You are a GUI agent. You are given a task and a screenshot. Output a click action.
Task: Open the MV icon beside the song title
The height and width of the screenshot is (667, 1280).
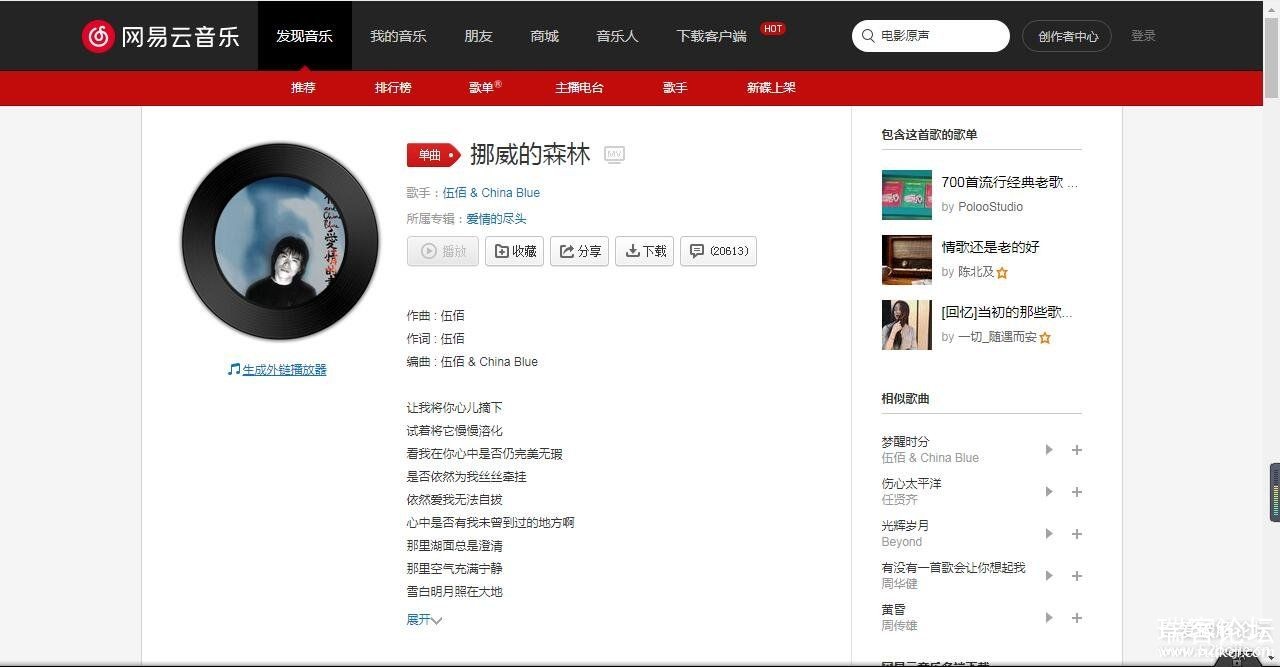click(x=614, y=154)
